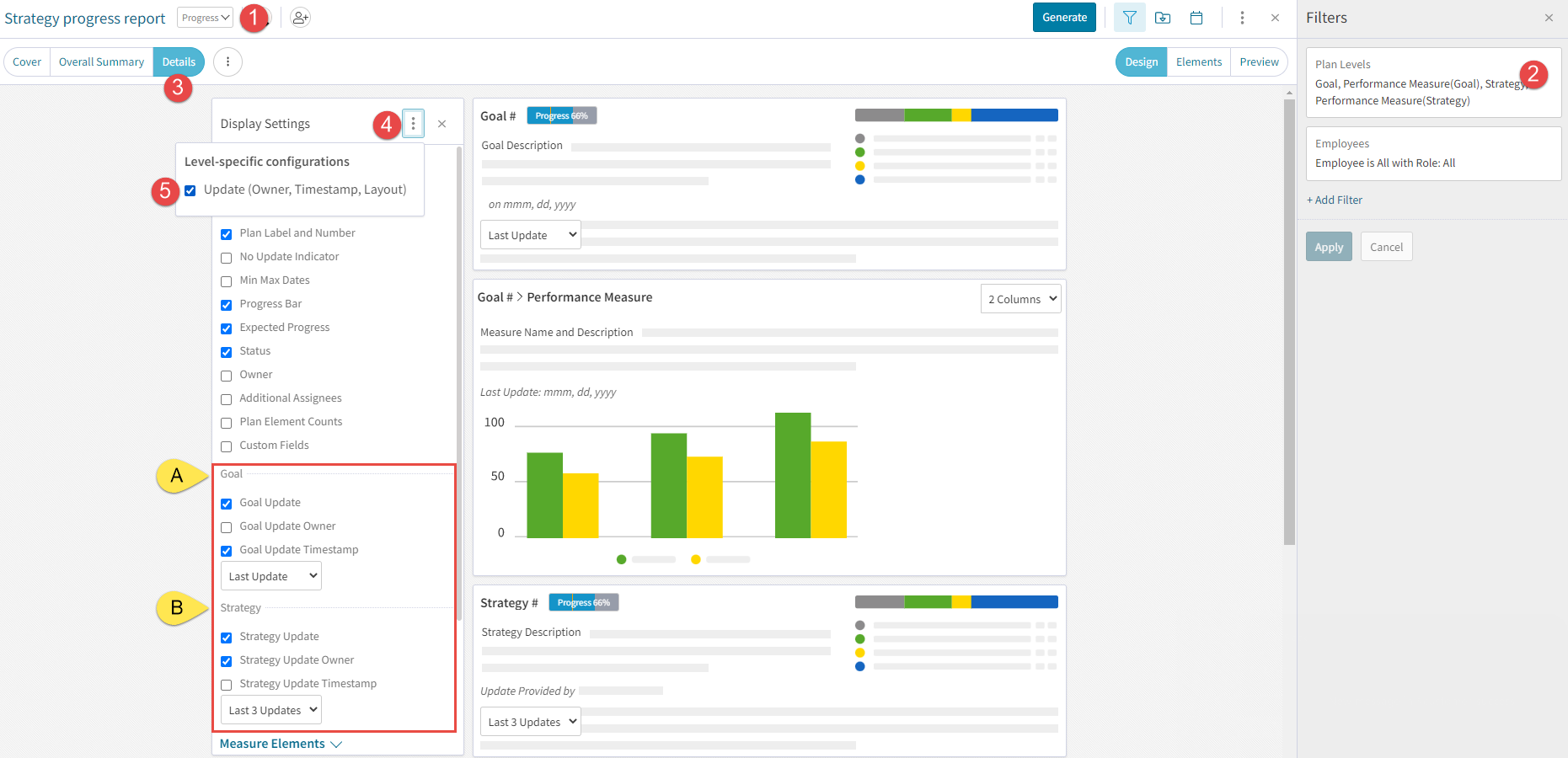Enable the Strategy Update Timestamp checkbox
The height and width of the screenshot is (758, 1568).
click(x=226, y=685)
